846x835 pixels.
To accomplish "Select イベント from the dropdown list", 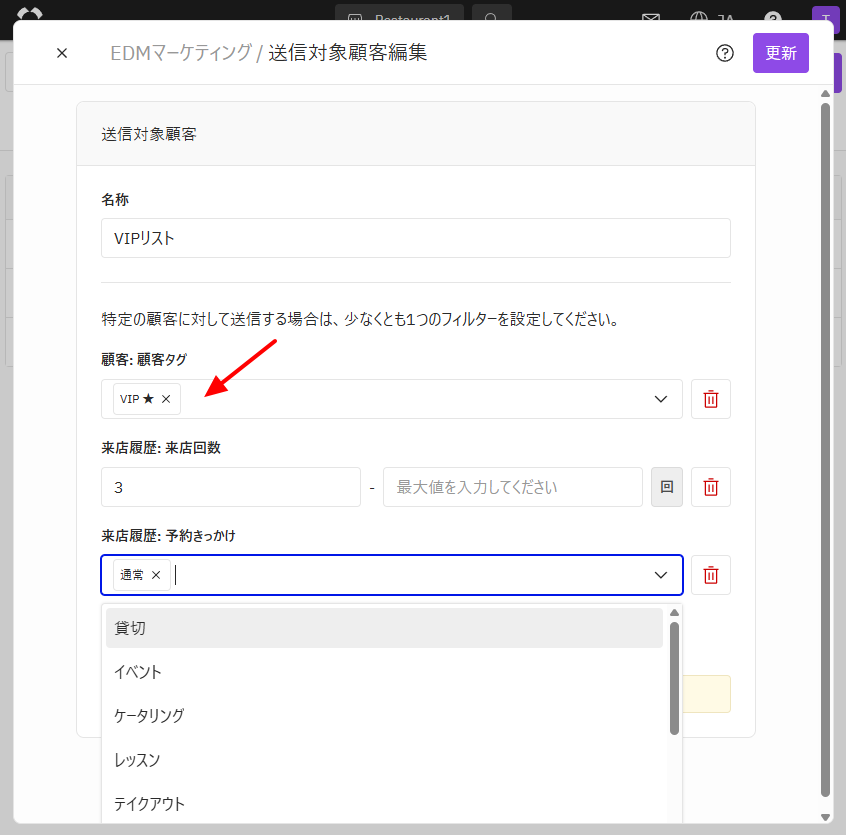I will tap(384, 672).
